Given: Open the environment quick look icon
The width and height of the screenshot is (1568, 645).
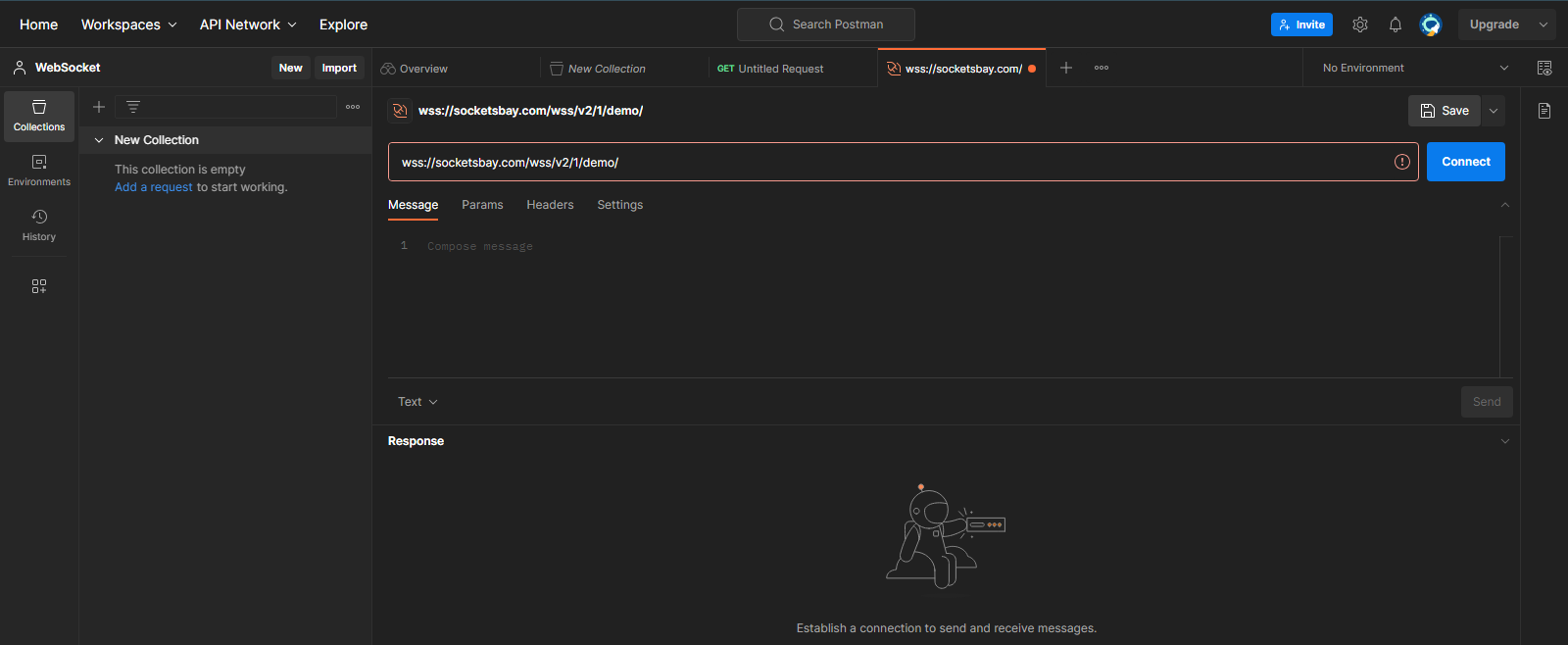Looking at the screenshot, I should click(1544, 68).
